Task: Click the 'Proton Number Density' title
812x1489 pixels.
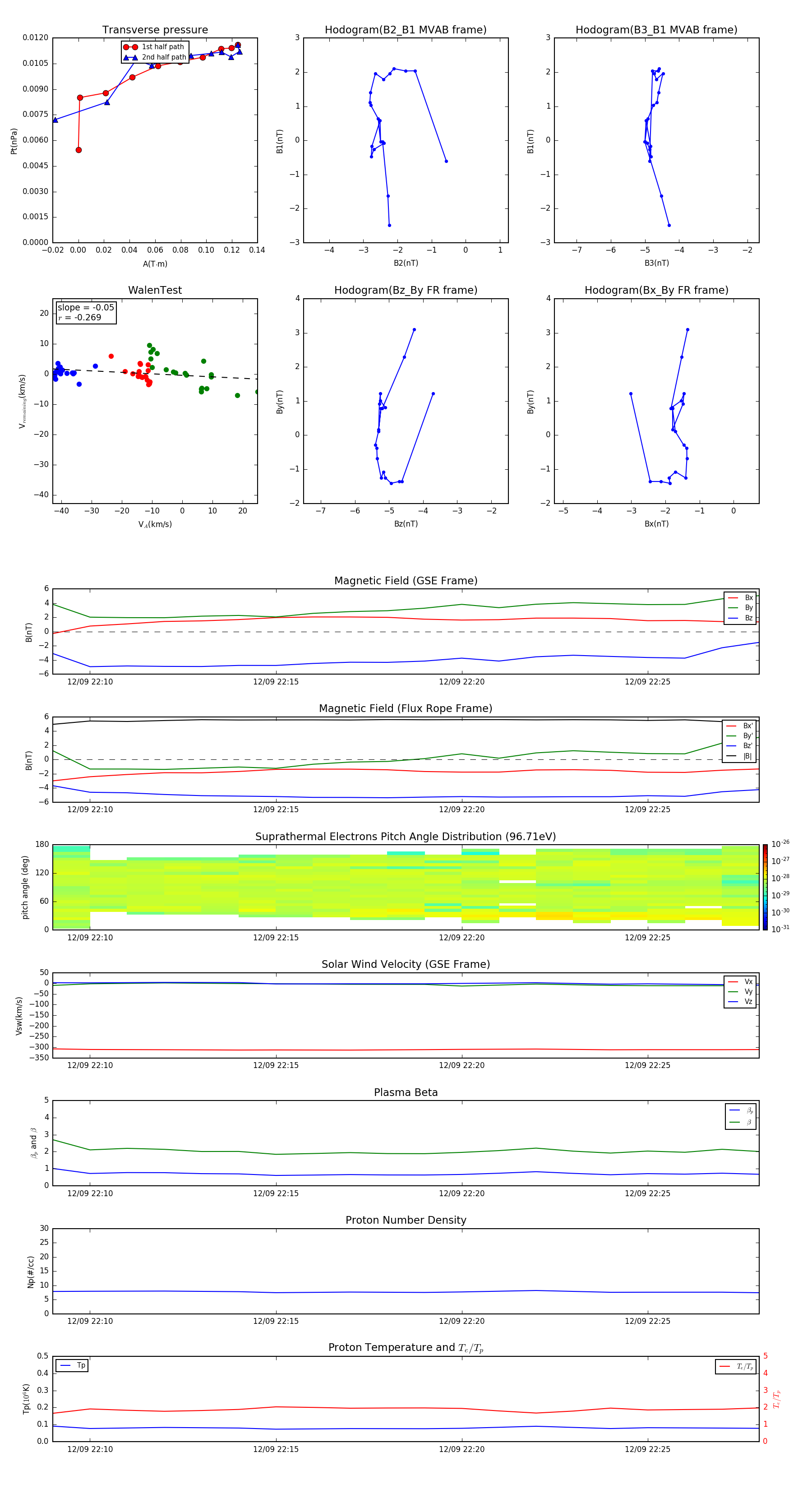Action: [406, 1220]
